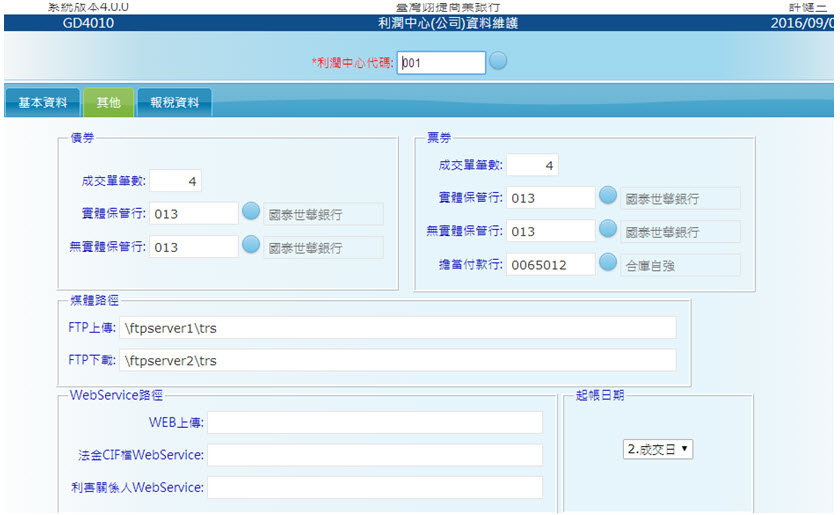
Task: Focus the FTP下載 path field
Action: [x=397, y=360]
